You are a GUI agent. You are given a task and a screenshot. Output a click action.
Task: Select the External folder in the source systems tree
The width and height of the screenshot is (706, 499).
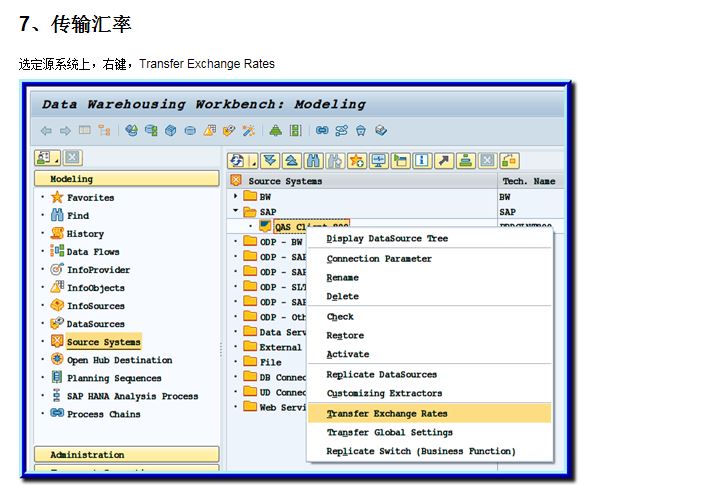click(281, 347)
